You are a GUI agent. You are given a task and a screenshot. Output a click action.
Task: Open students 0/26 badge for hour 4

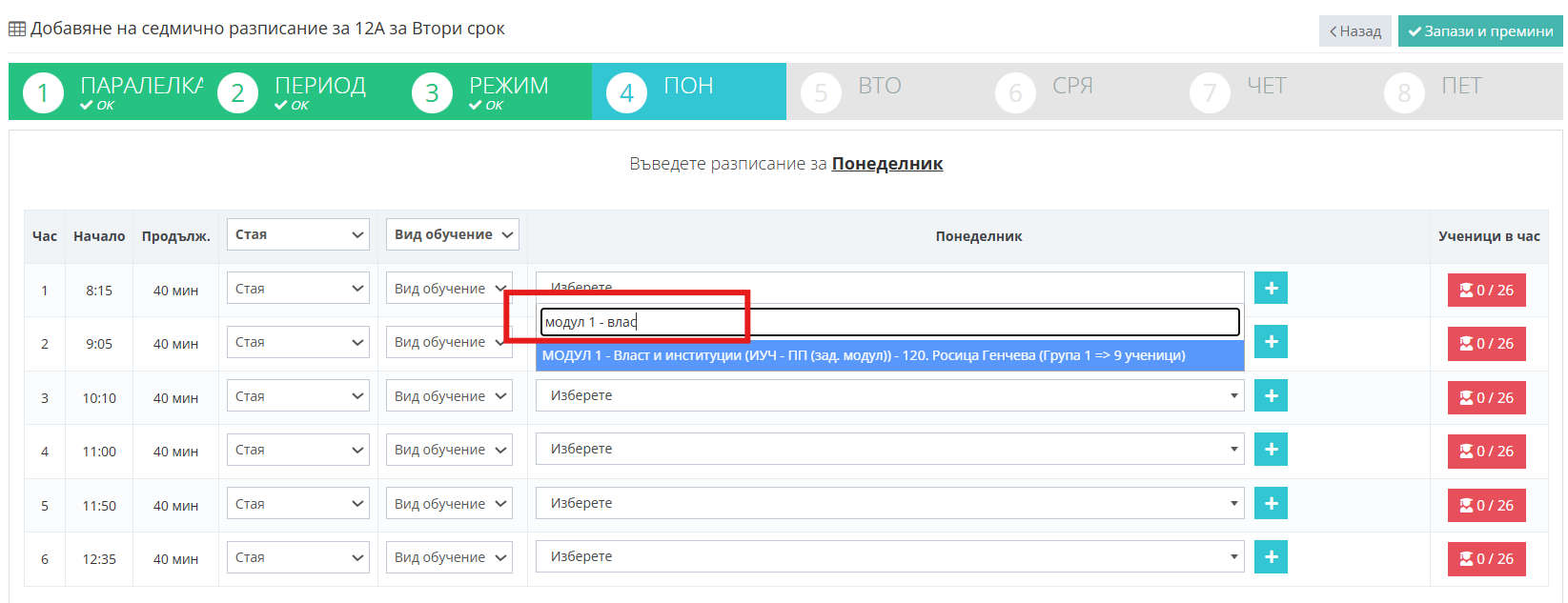click(x=1486, y=452)
